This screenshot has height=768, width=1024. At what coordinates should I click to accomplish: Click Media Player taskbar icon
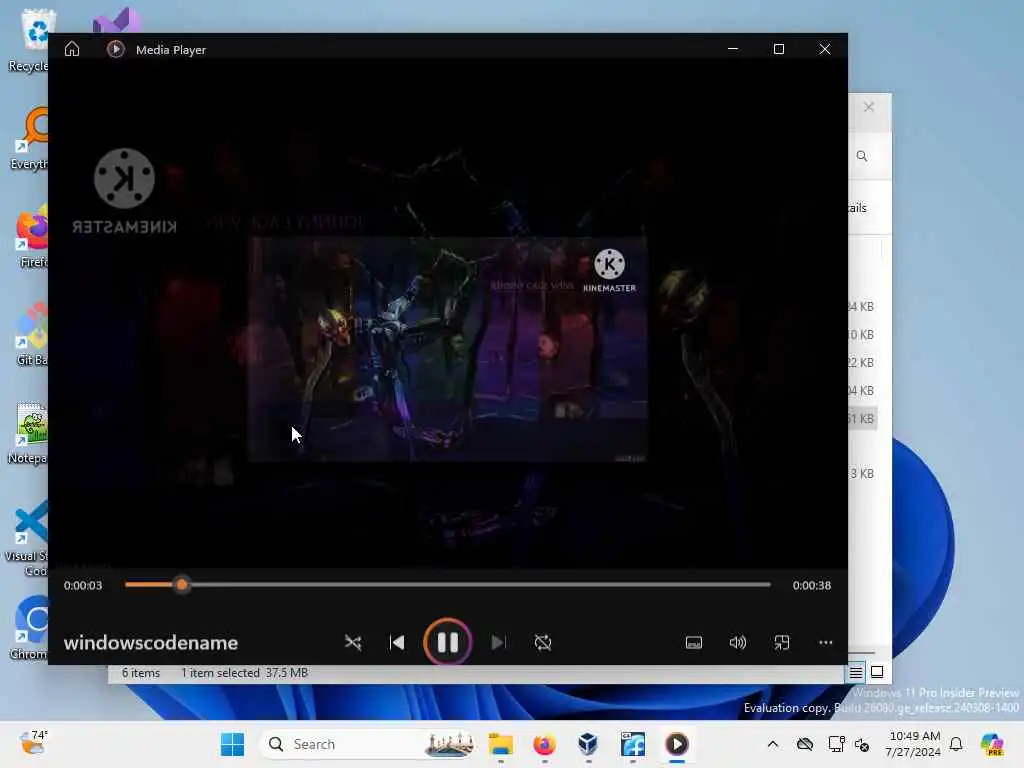677,744
